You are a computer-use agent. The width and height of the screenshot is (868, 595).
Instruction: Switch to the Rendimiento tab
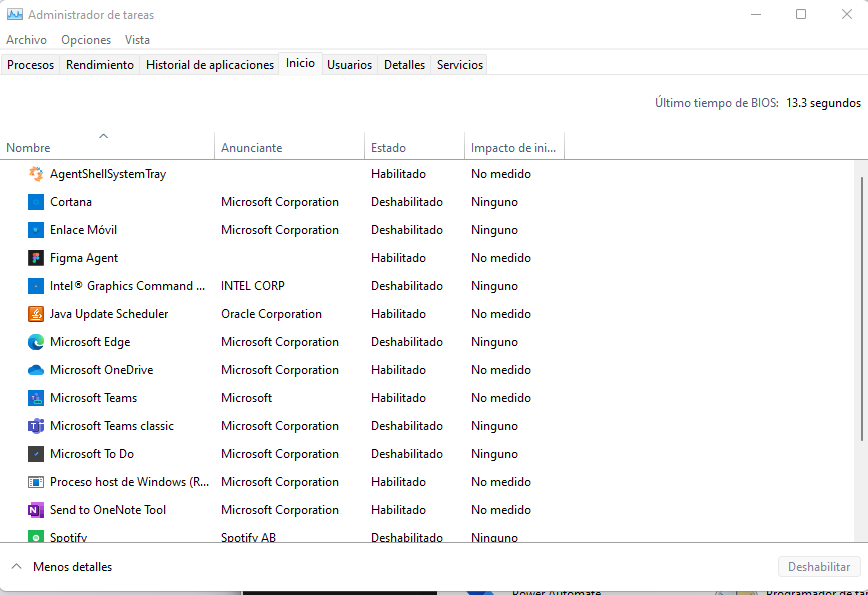[100, 65]
